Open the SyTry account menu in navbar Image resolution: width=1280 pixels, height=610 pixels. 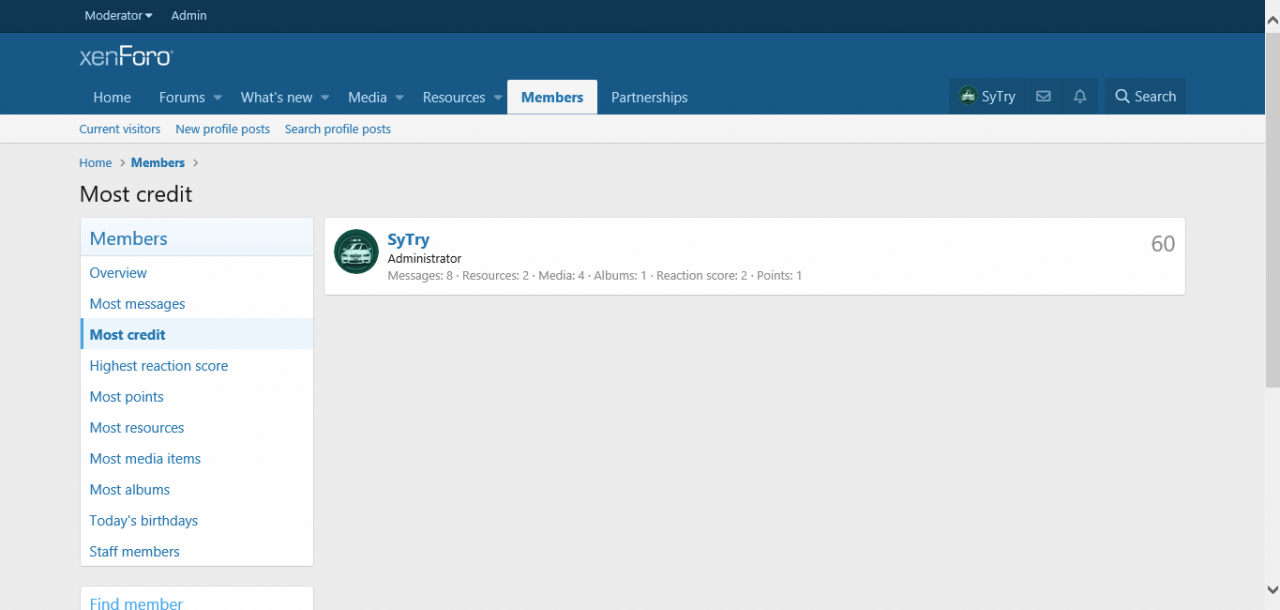point(987,97)
